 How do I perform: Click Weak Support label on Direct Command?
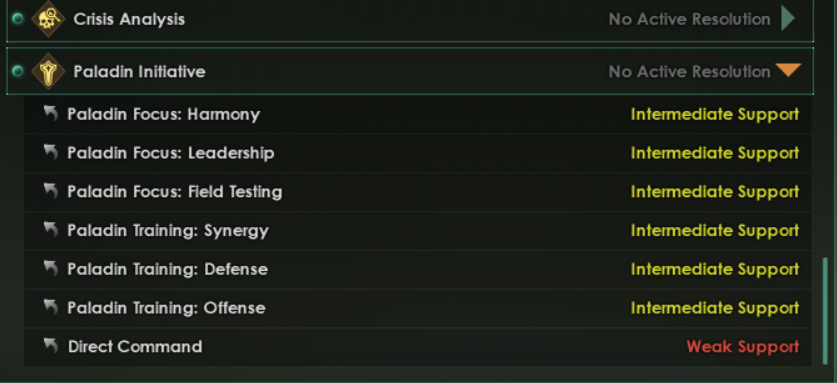(743, 347)
